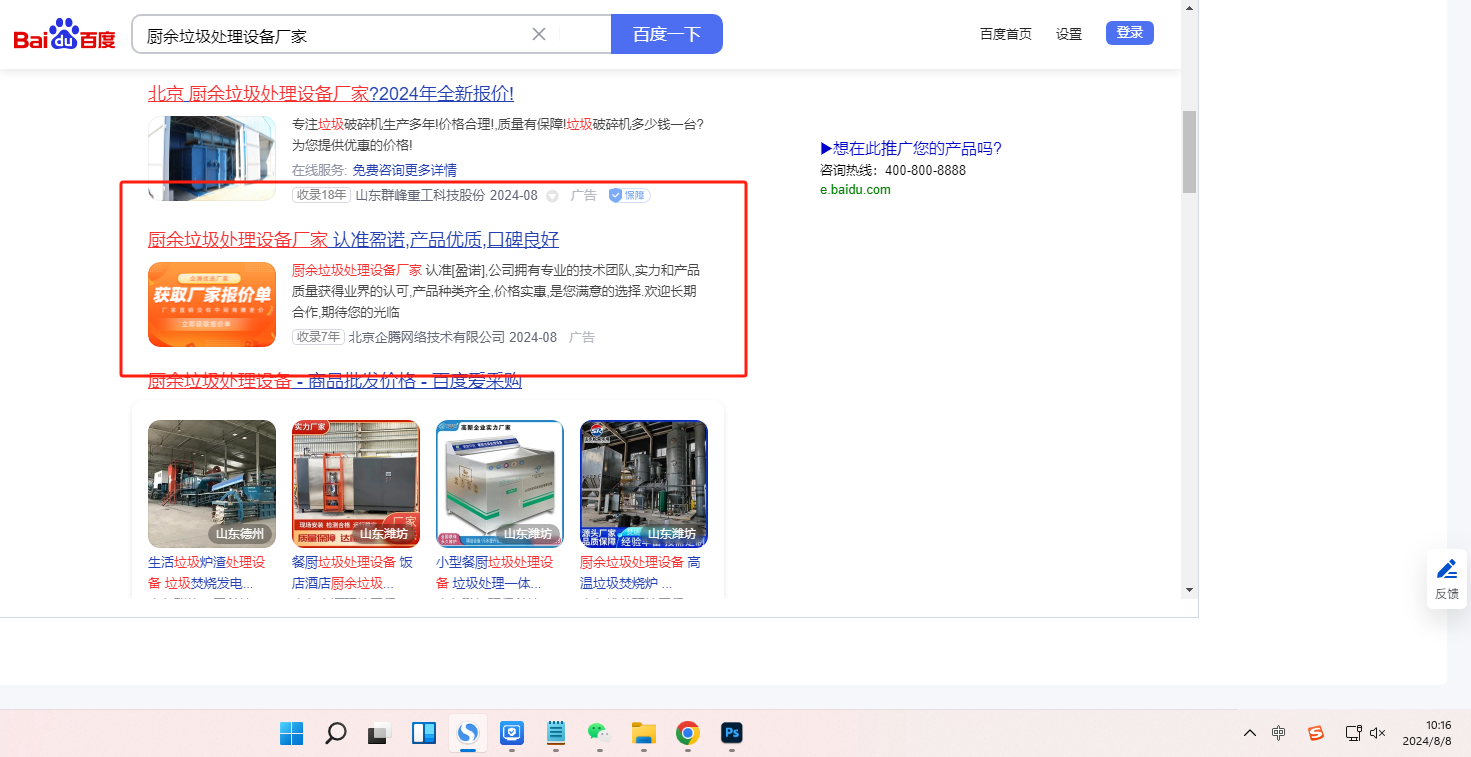Screen dimensions: 1471x757
Task: Clear the search box with the X icon
Action: tap(538, 34)
